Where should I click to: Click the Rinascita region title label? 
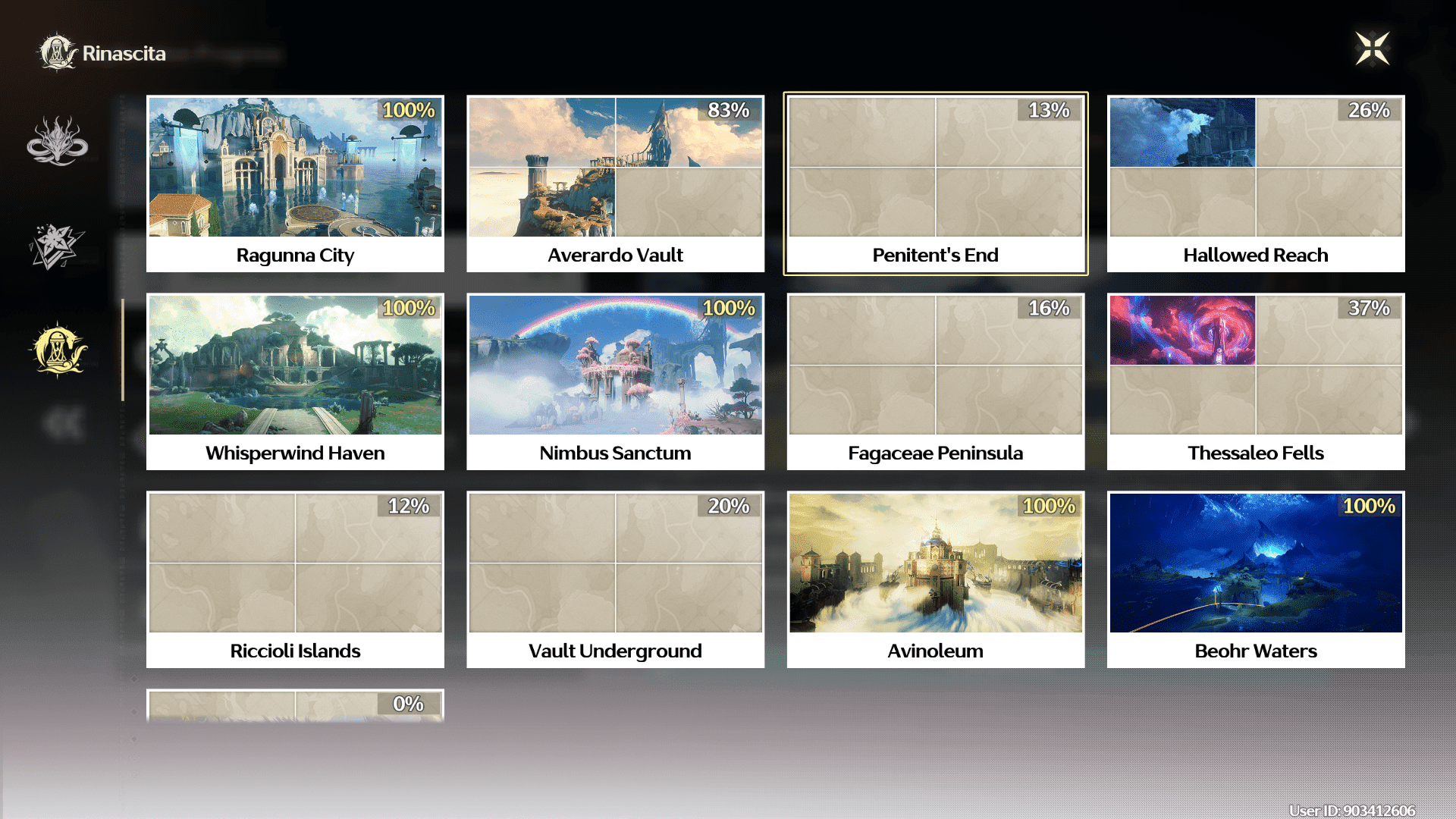click(124, 53)
